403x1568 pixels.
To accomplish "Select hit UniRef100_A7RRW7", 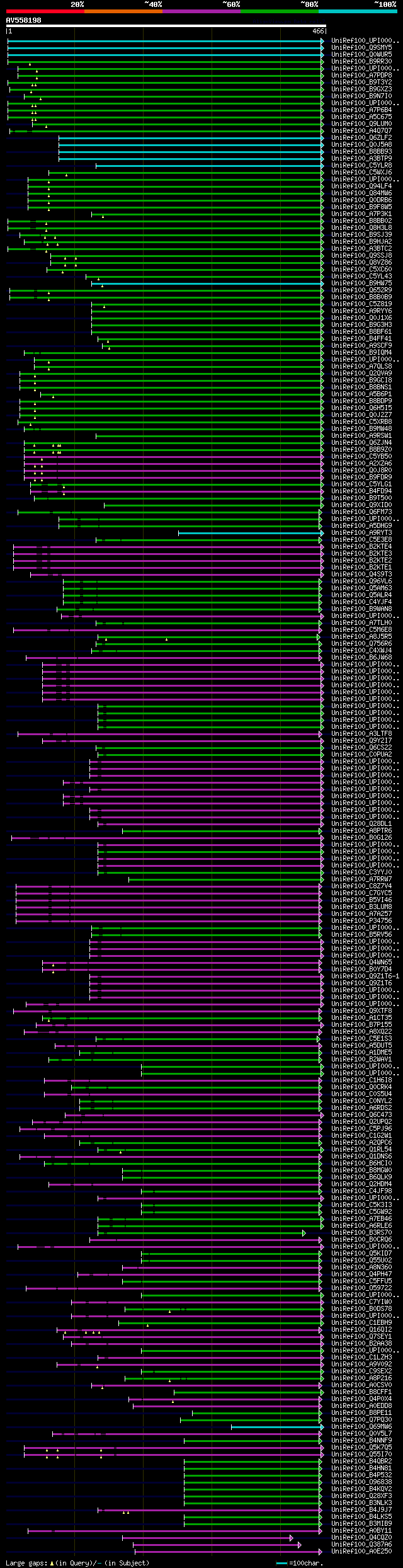I will (361, 879).
